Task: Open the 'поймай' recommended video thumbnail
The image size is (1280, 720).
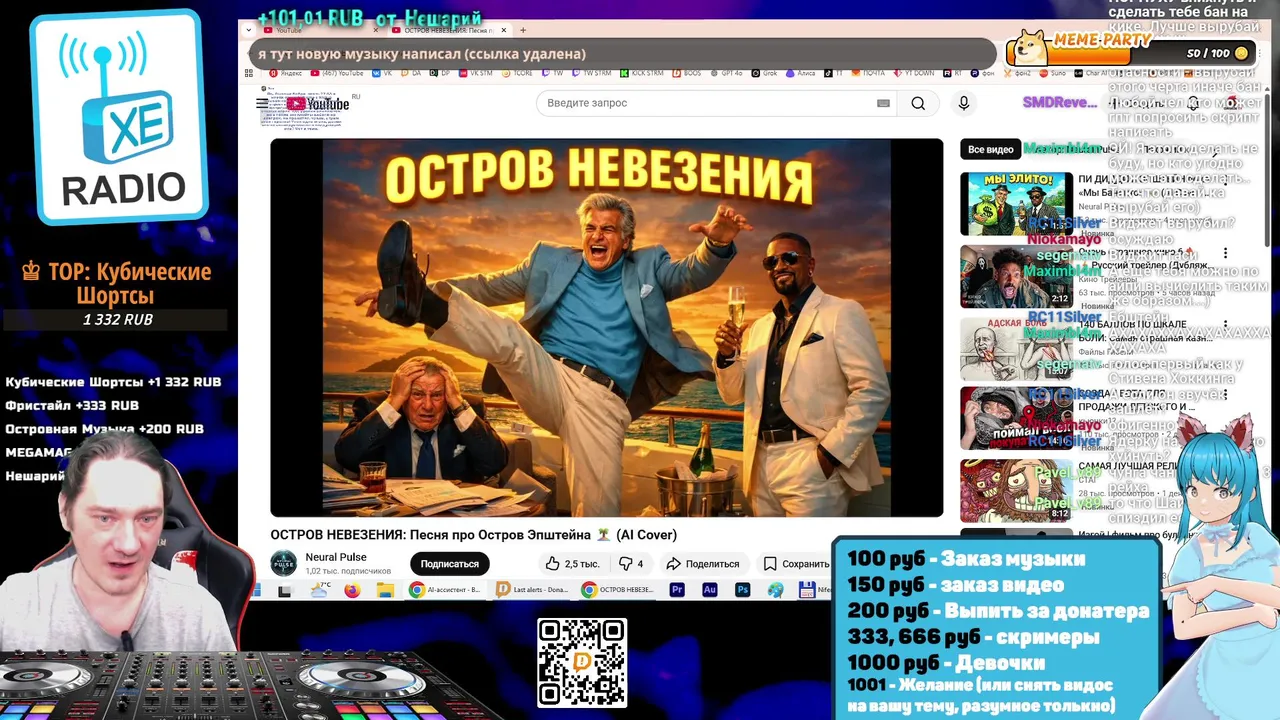Action: [x=1016, y=419]
